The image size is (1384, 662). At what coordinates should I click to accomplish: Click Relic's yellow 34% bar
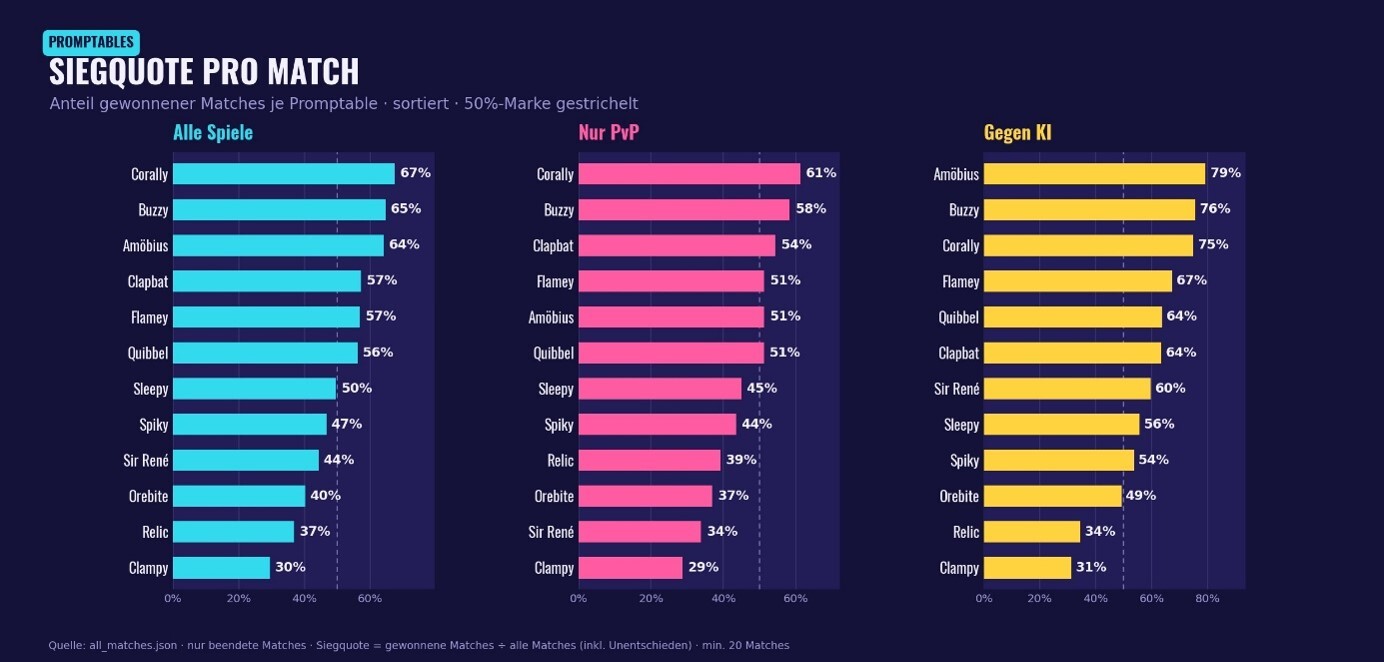[1032, 532]
